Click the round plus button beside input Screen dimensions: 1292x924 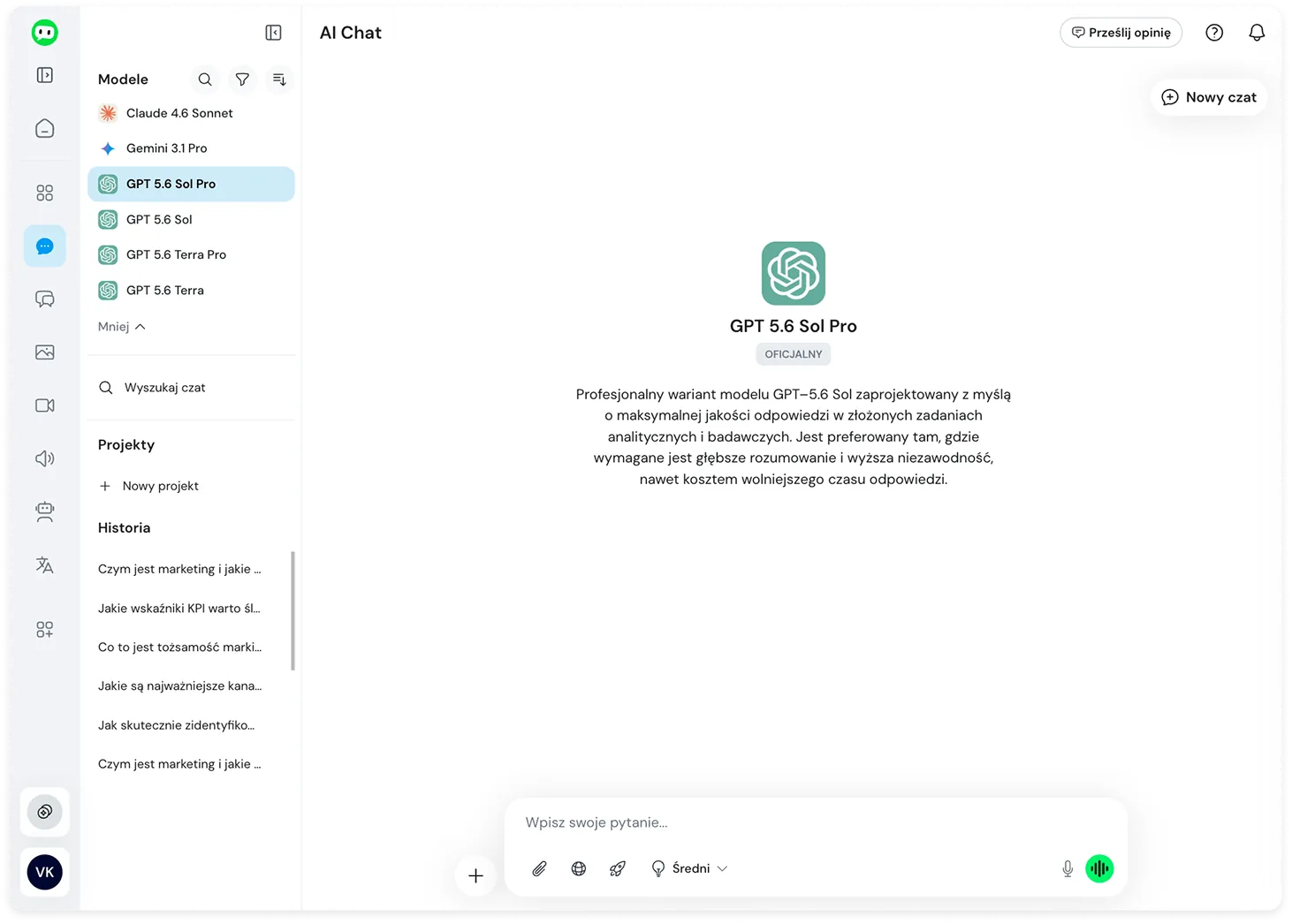point(475,875)
